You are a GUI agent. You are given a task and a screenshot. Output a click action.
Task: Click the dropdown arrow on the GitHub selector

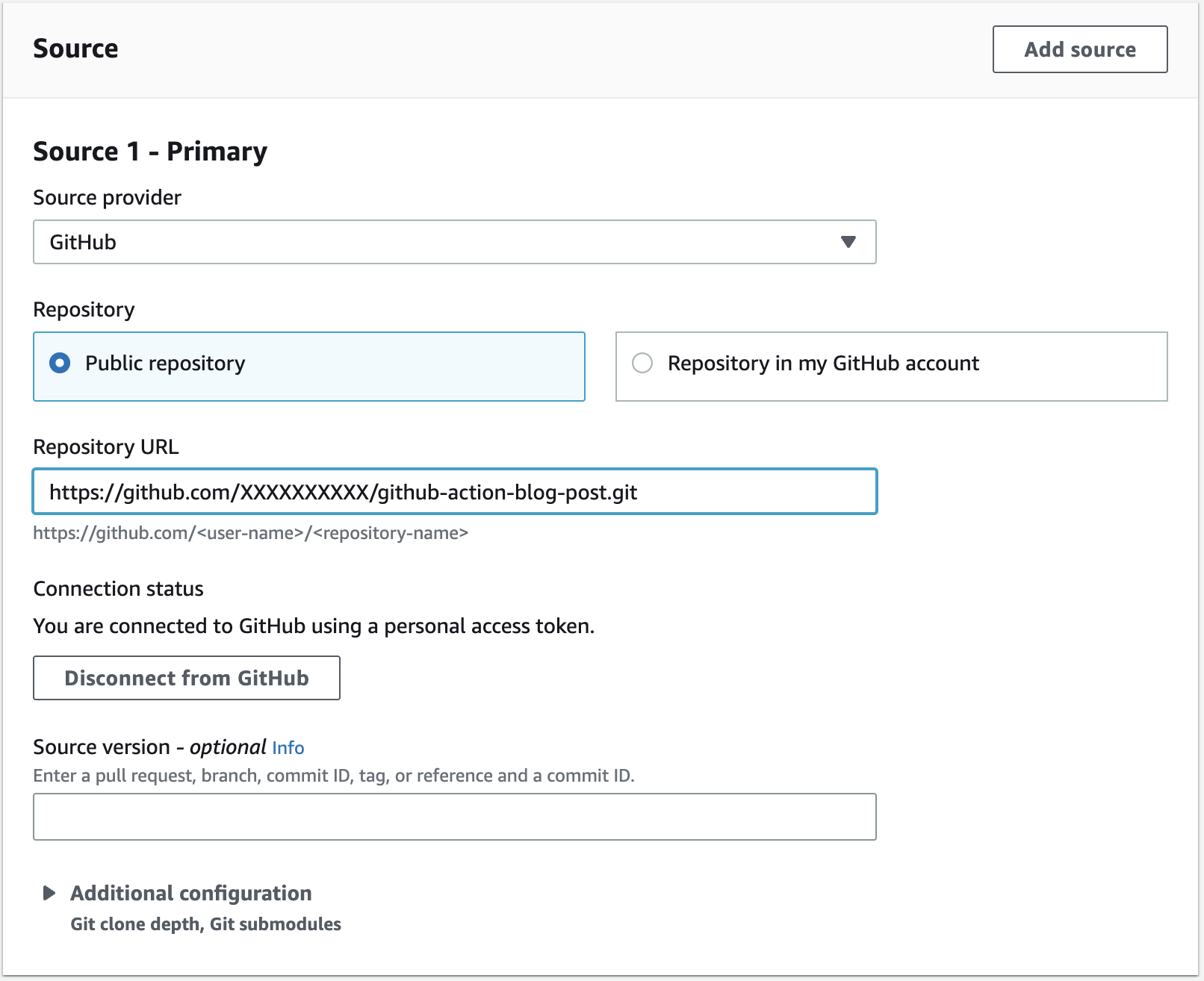(847, 241)
